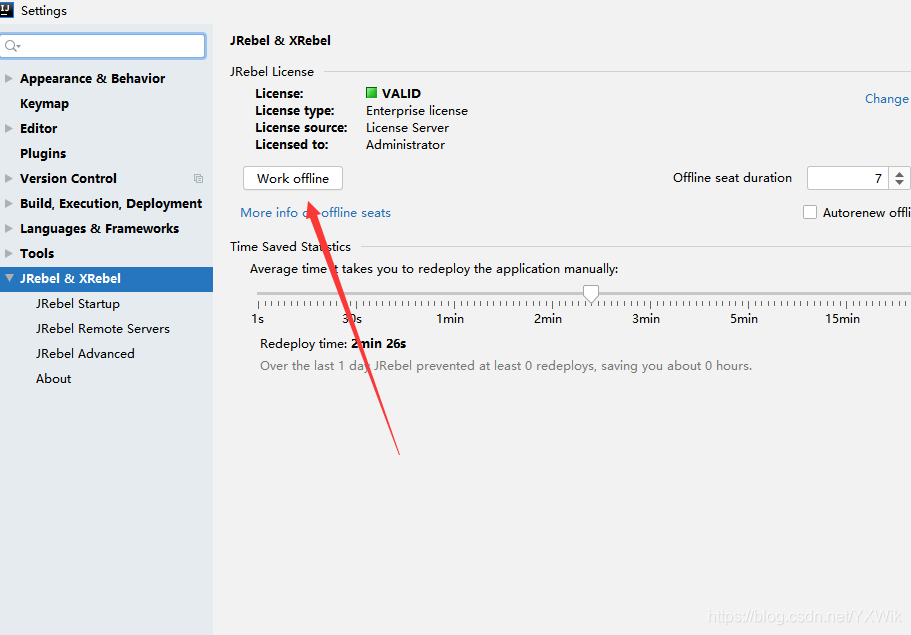
Task: Open the Plugins settings page
Action: point(43,153)
